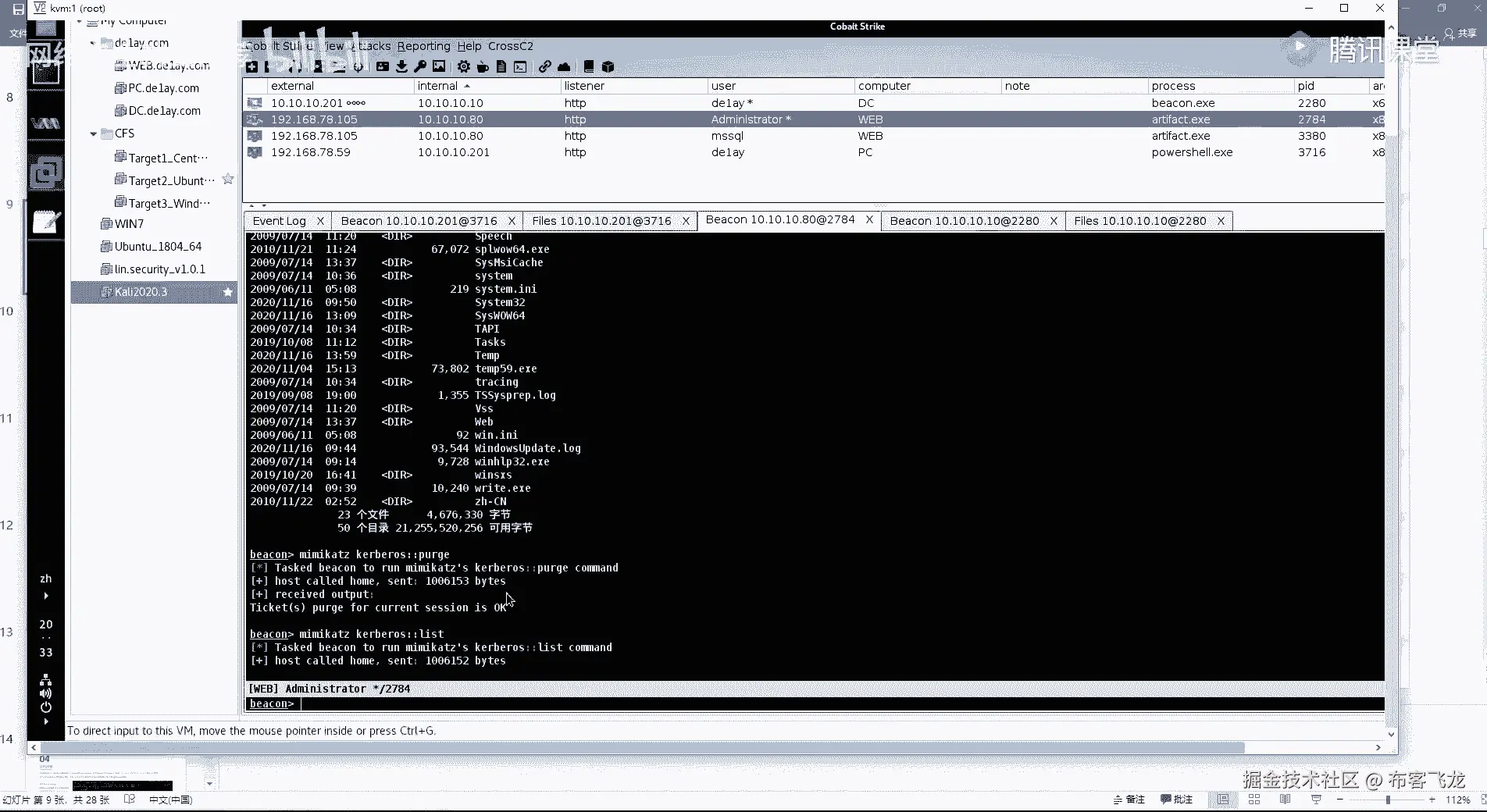The image size is (1487, 812).
Task: Click the 共享 share button
Action: pos(1460,34)
